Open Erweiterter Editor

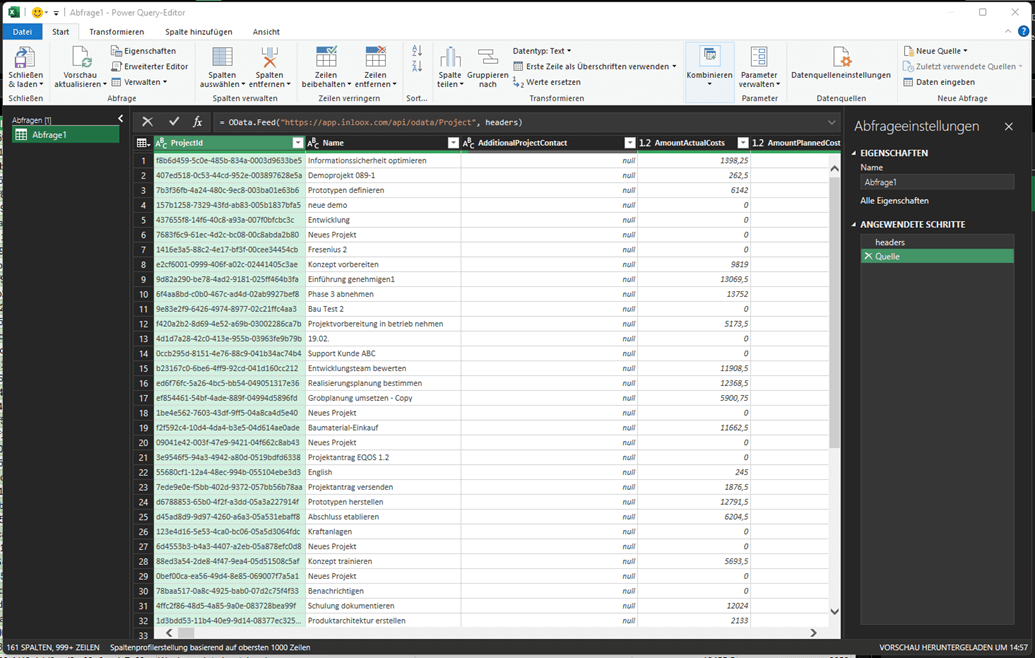pyautogui.click(x=149, y=67)
